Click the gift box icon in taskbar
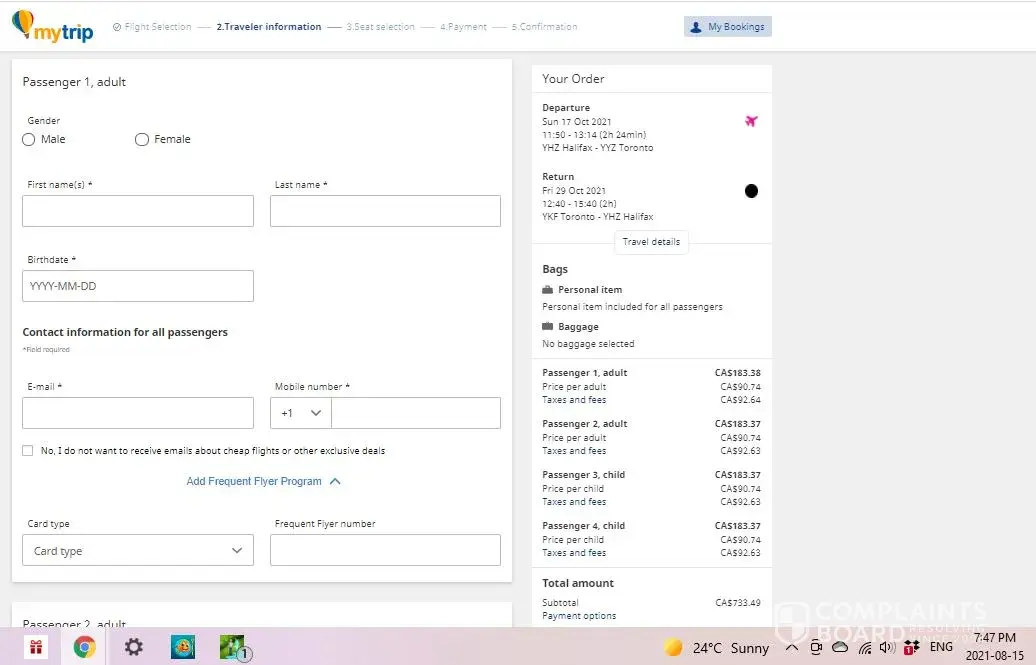Viewport: 1036px width, 665px height. click(x=36, y=647)
